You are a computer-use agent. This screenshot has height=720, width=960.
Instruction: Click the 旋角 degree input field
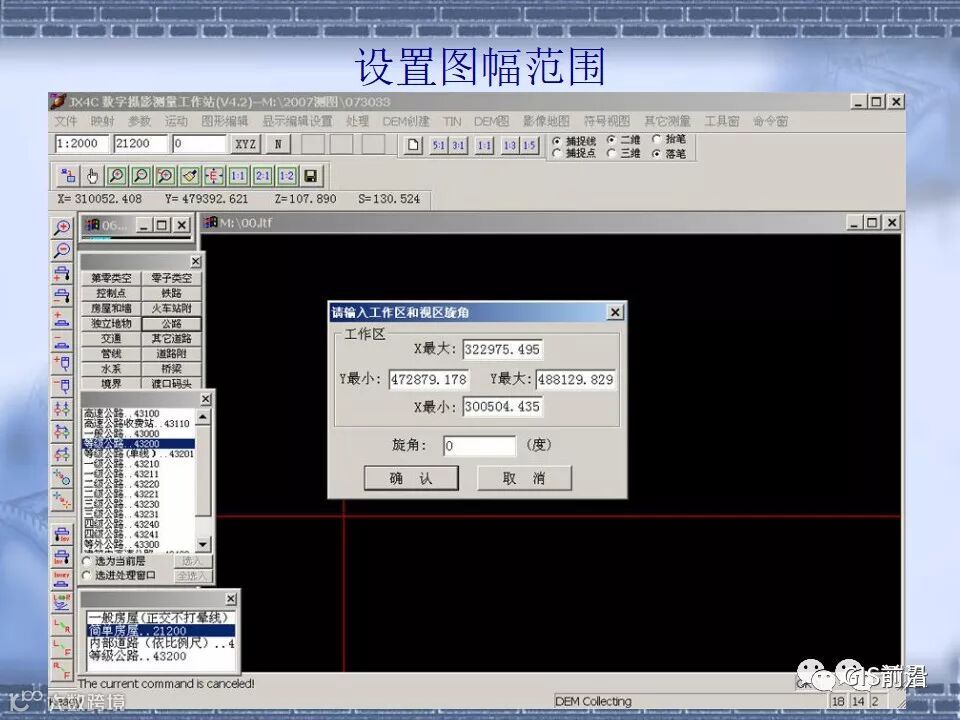[479, 446]
